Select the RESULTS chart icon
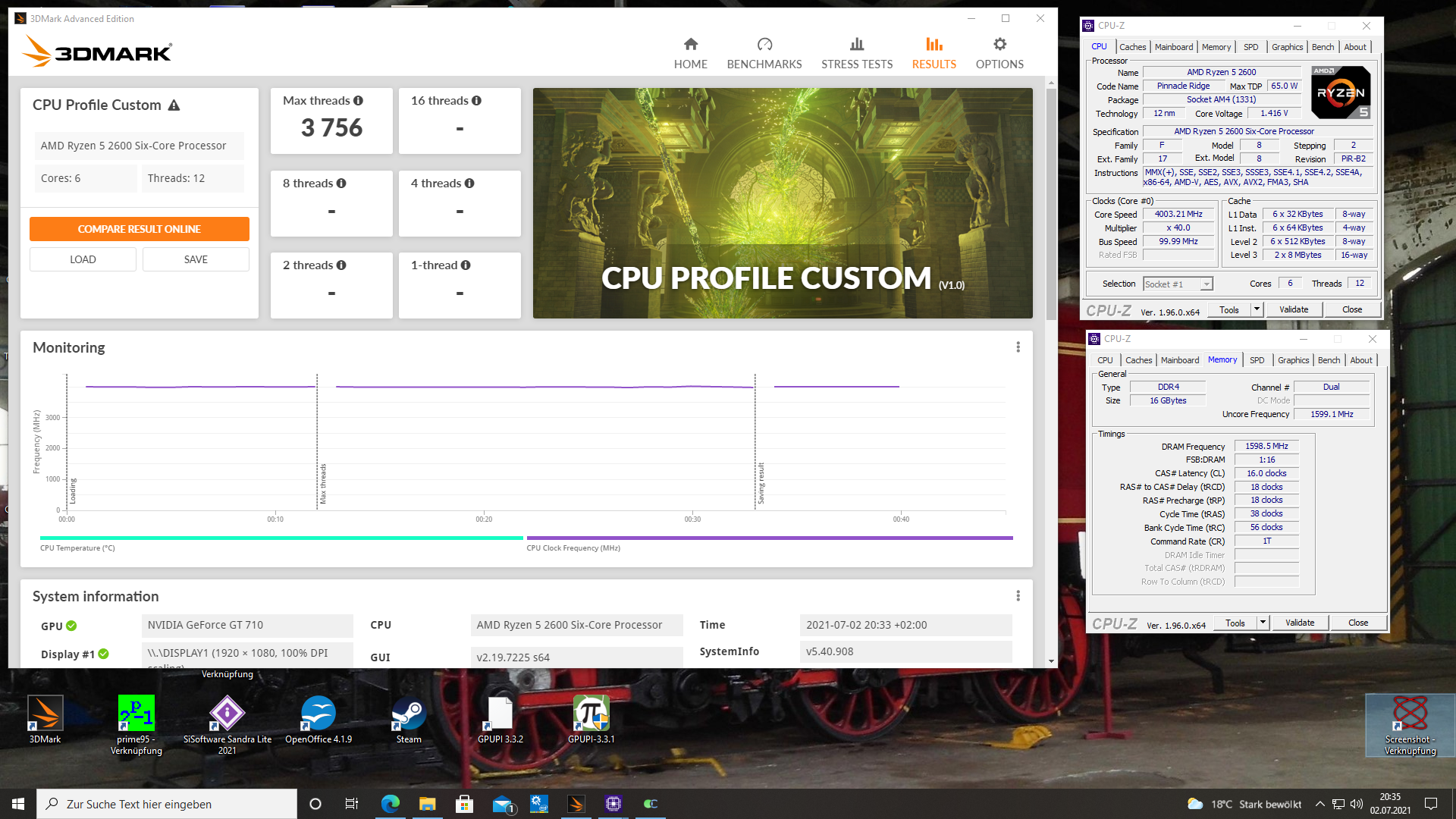This screenshot has height=819, width=1456. point(934,45)
